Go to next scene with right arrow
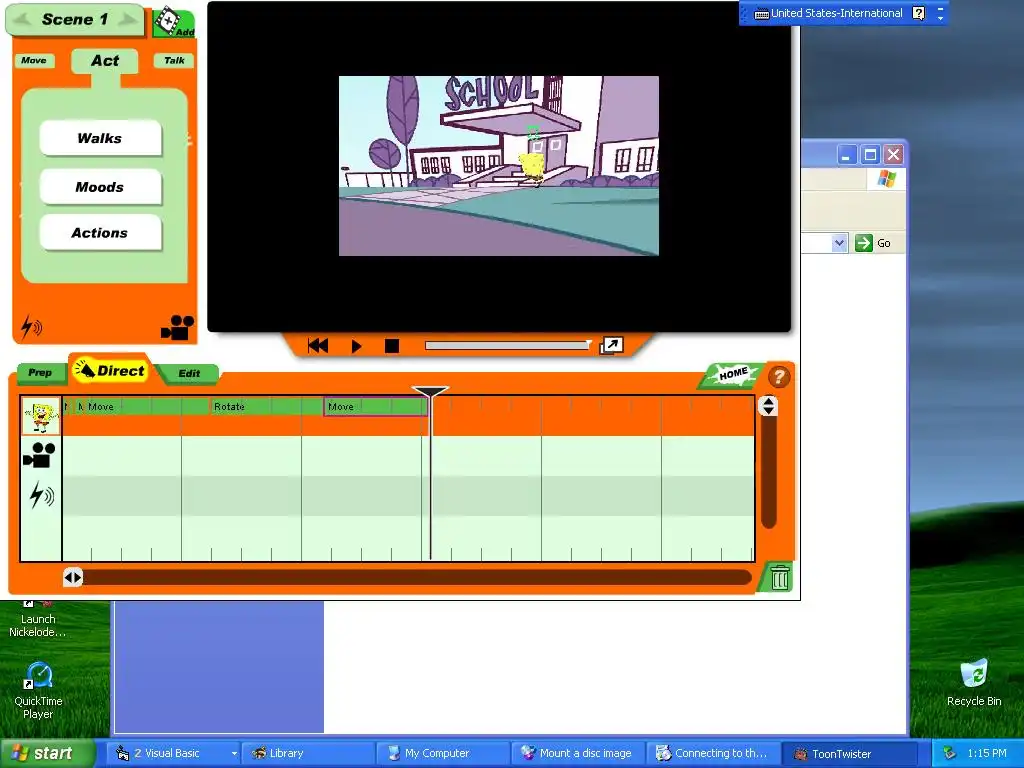 pyautogui.click(x=128, y=20)
